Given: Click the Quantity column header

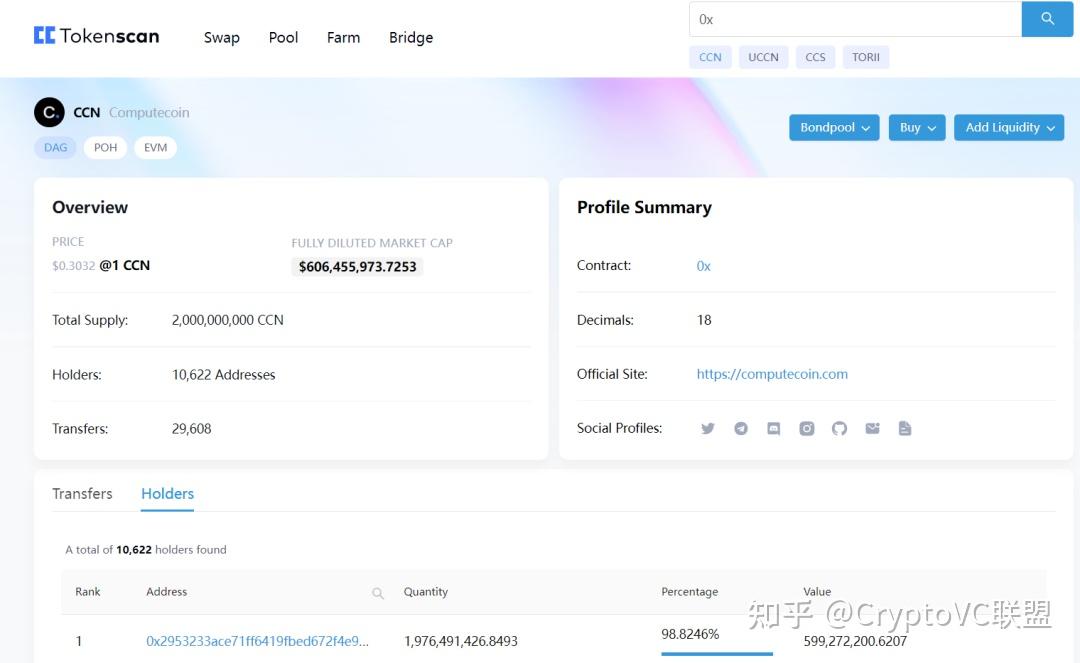Looking at the screenshot, I should [426, 591].
